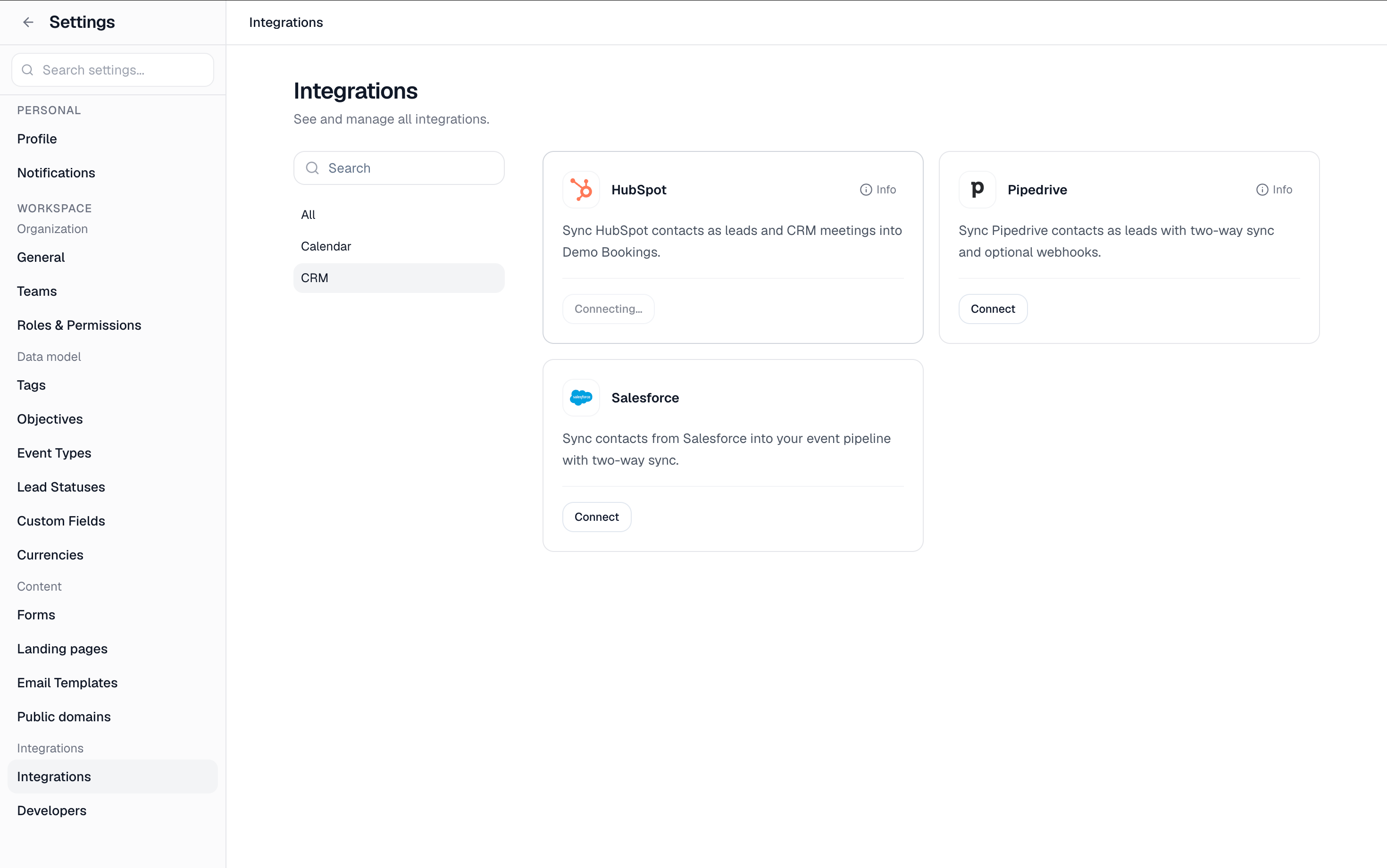This screenshot has width=1387, height=868.
Task: Open the Objectives settings
Action: point(113,419)
